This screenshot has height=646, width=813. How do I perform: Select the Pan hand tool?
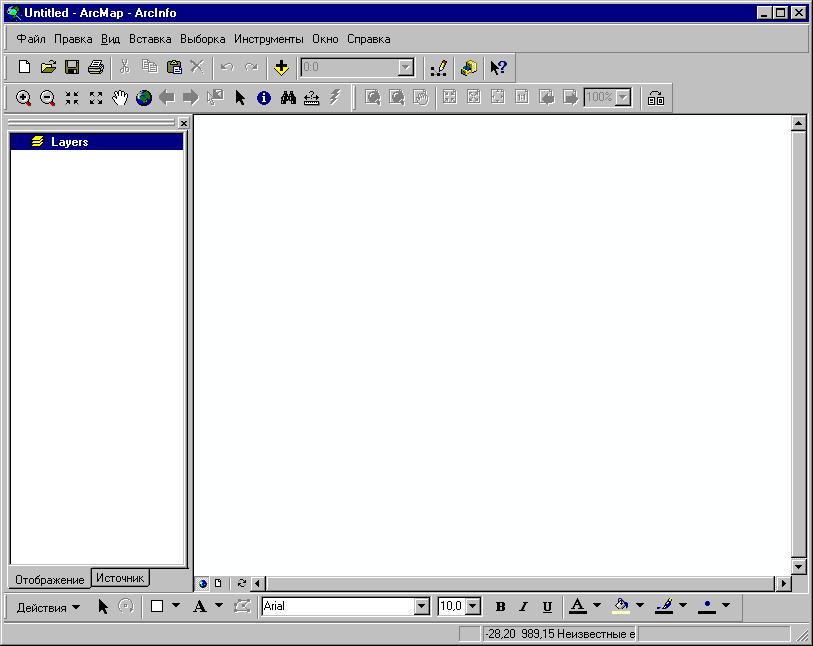point(120,97)
